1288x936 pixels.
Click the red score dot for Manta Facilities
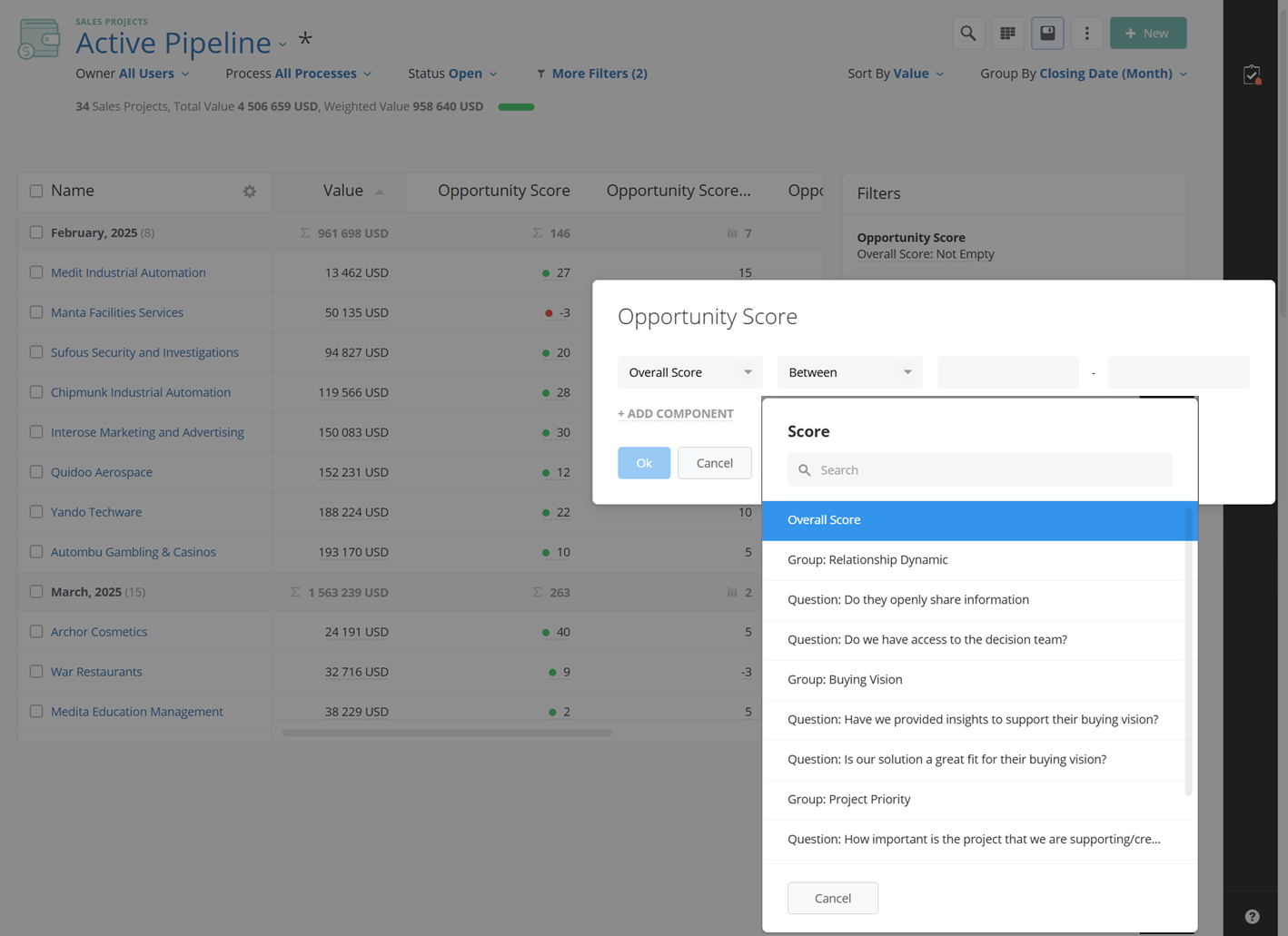click(x=549, y=313)
